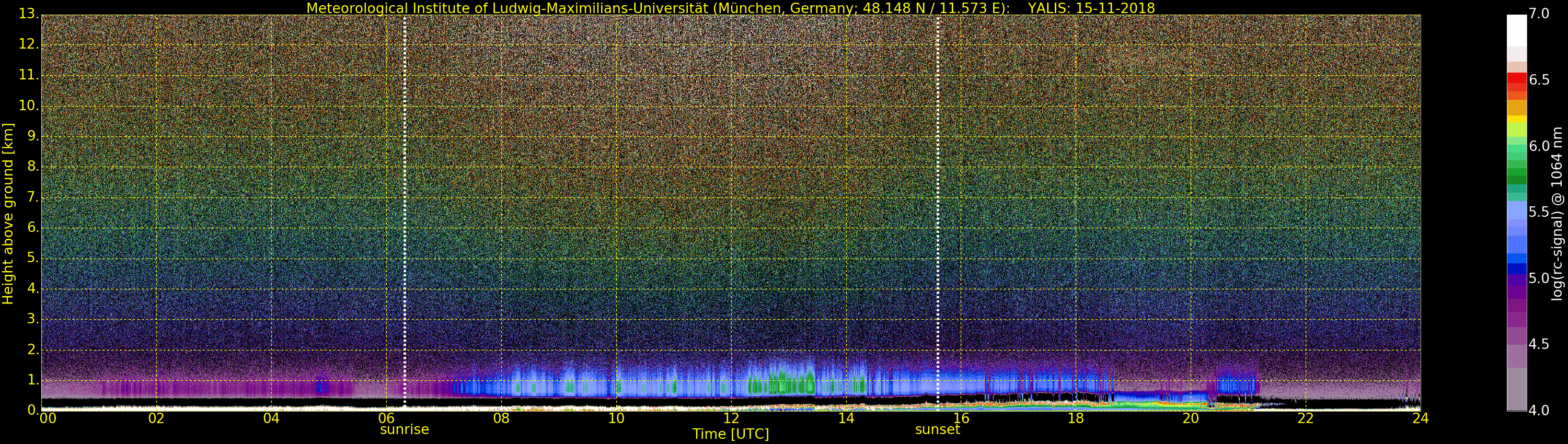
Task: Click the colorbar tick label '5.0'
Action: point(1539,278)
